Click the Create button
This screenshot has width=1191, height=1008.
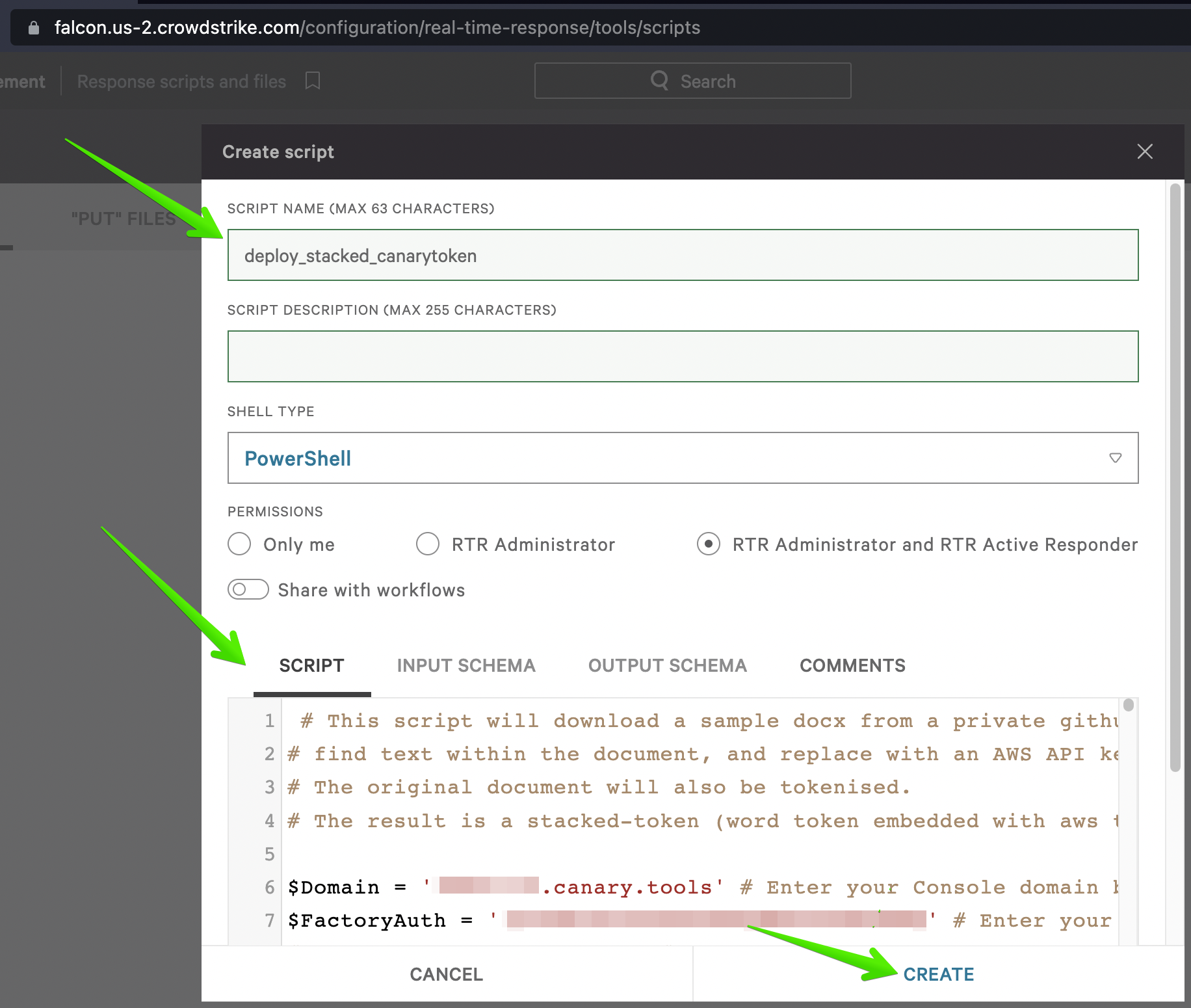[938, 974]
